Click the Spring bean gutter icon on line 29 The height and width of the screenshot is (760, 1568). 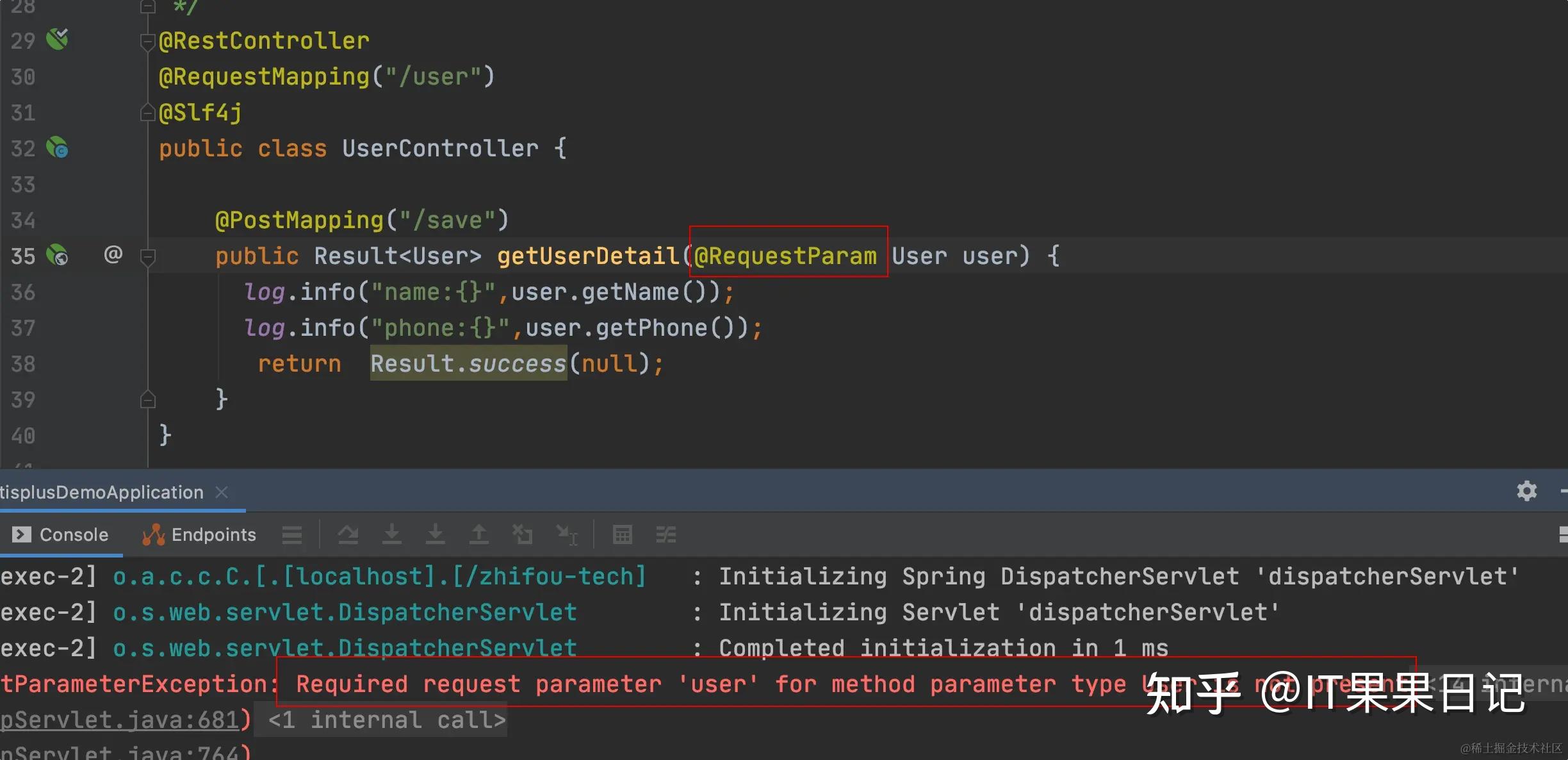pos(58,39)
